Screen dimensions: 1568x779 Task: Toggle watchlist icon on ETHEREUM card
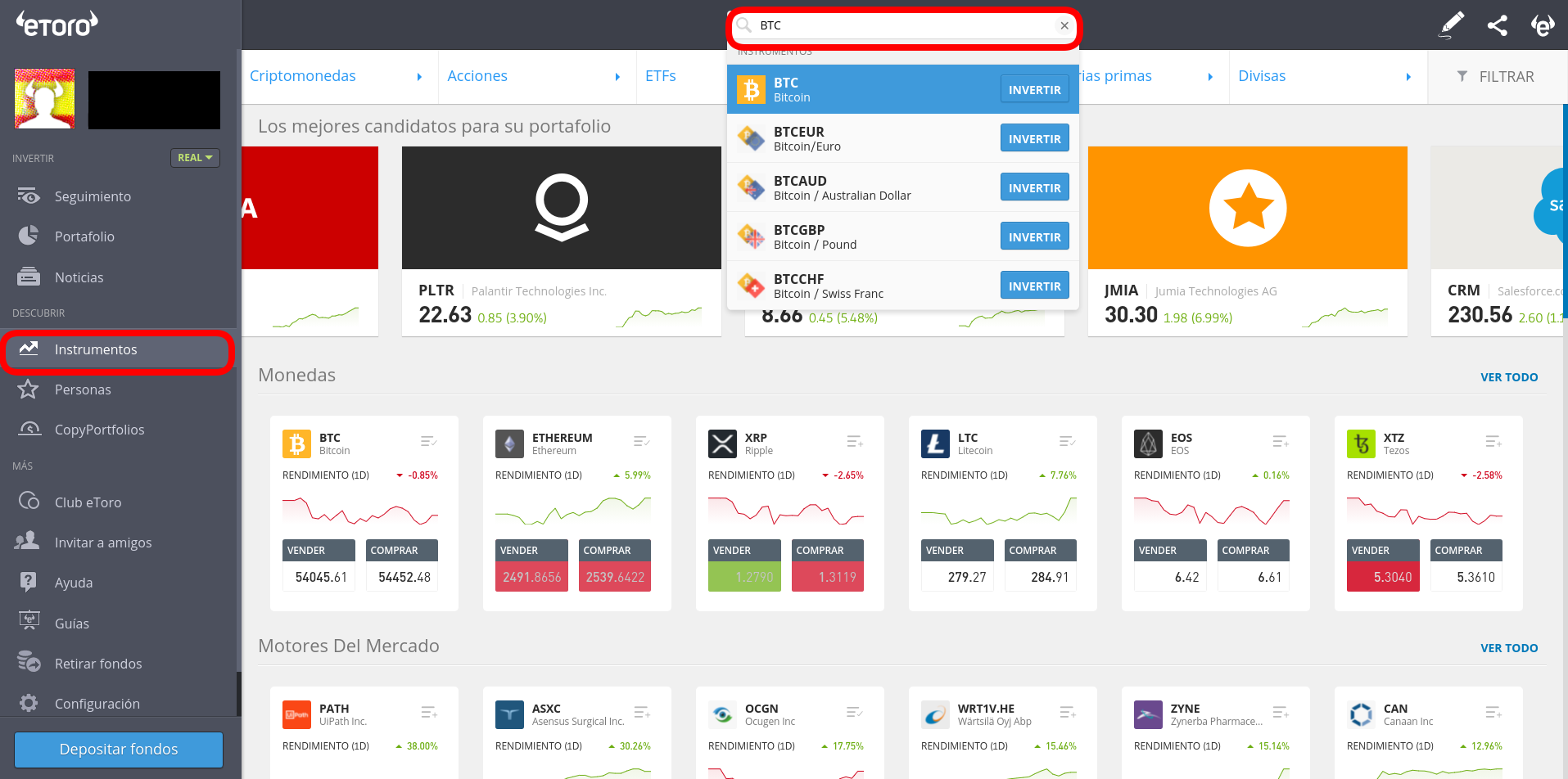[642, 442]
